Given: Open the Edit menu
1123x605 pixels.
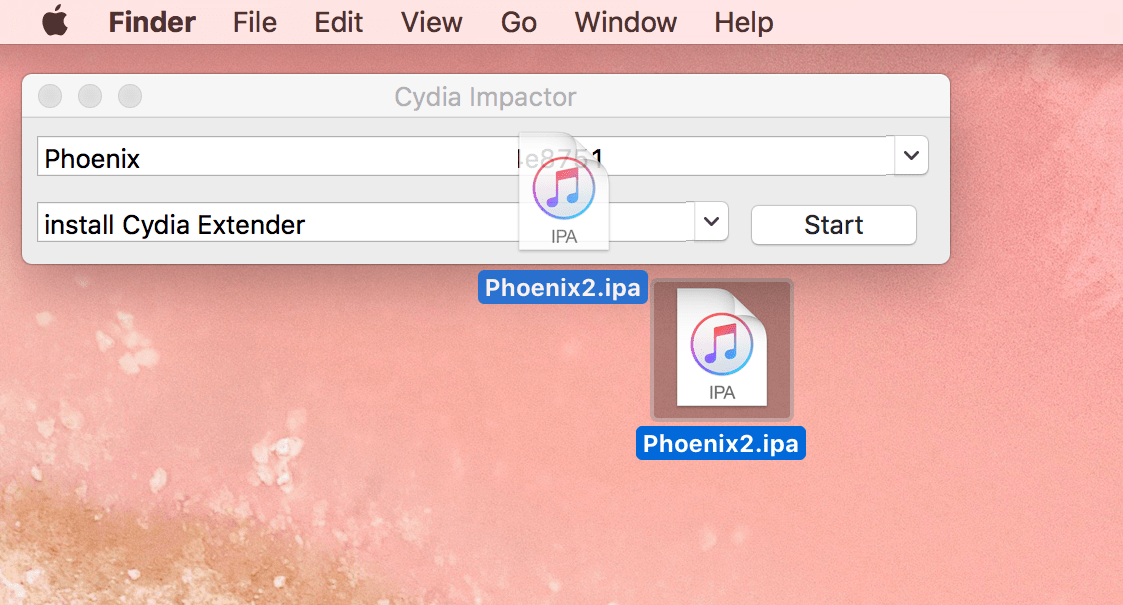Looking at the screenshot, I should pyautogui.click(x=338, y=22).
